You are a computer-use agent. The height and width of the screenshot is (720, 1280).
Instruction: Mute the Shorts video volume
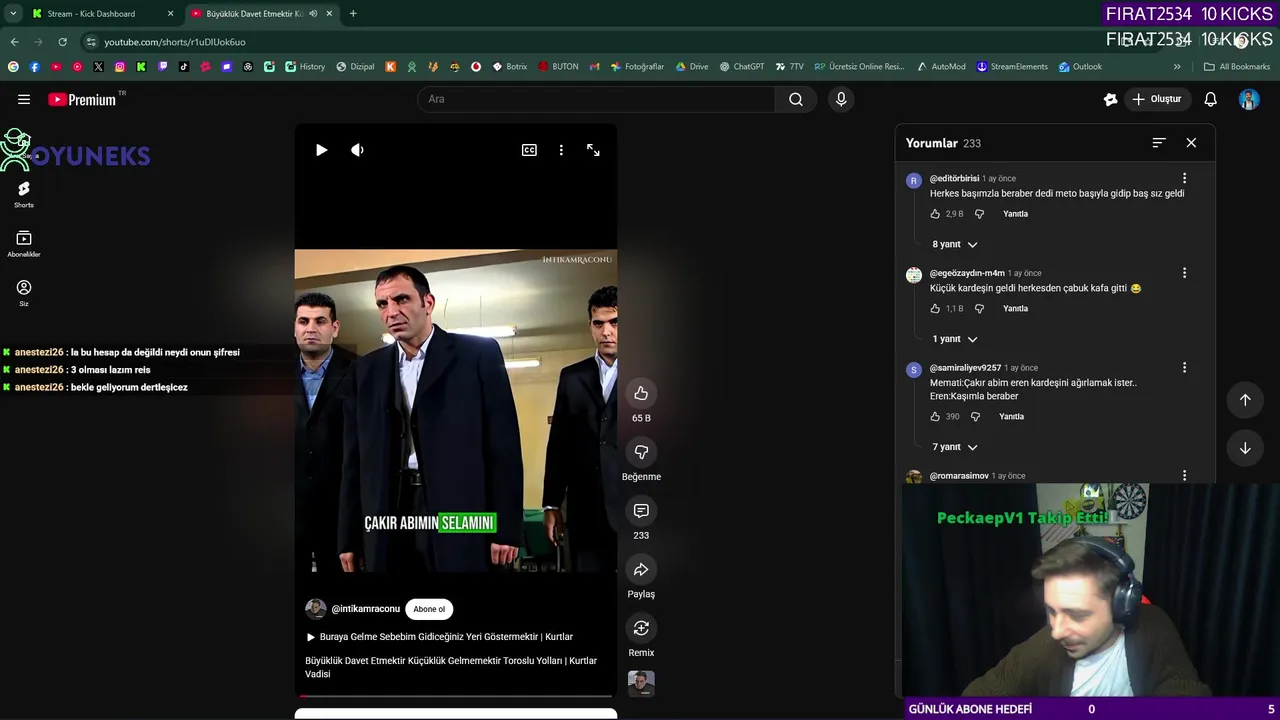pyautogui.click(x=357, y=150)
